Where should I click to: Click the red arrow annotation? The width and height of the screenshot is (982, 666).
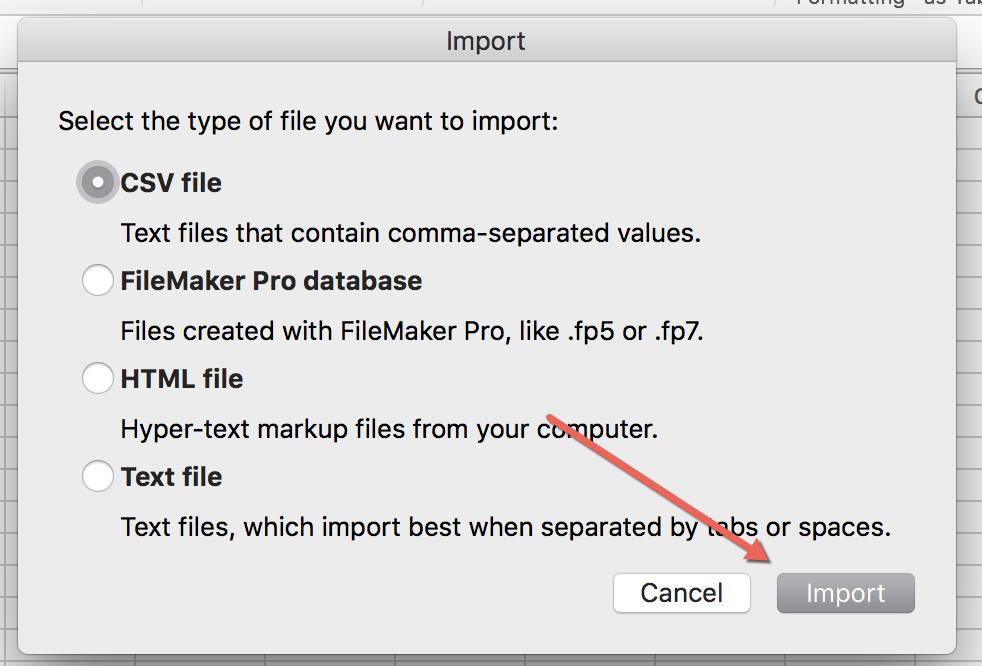[658, 489]
